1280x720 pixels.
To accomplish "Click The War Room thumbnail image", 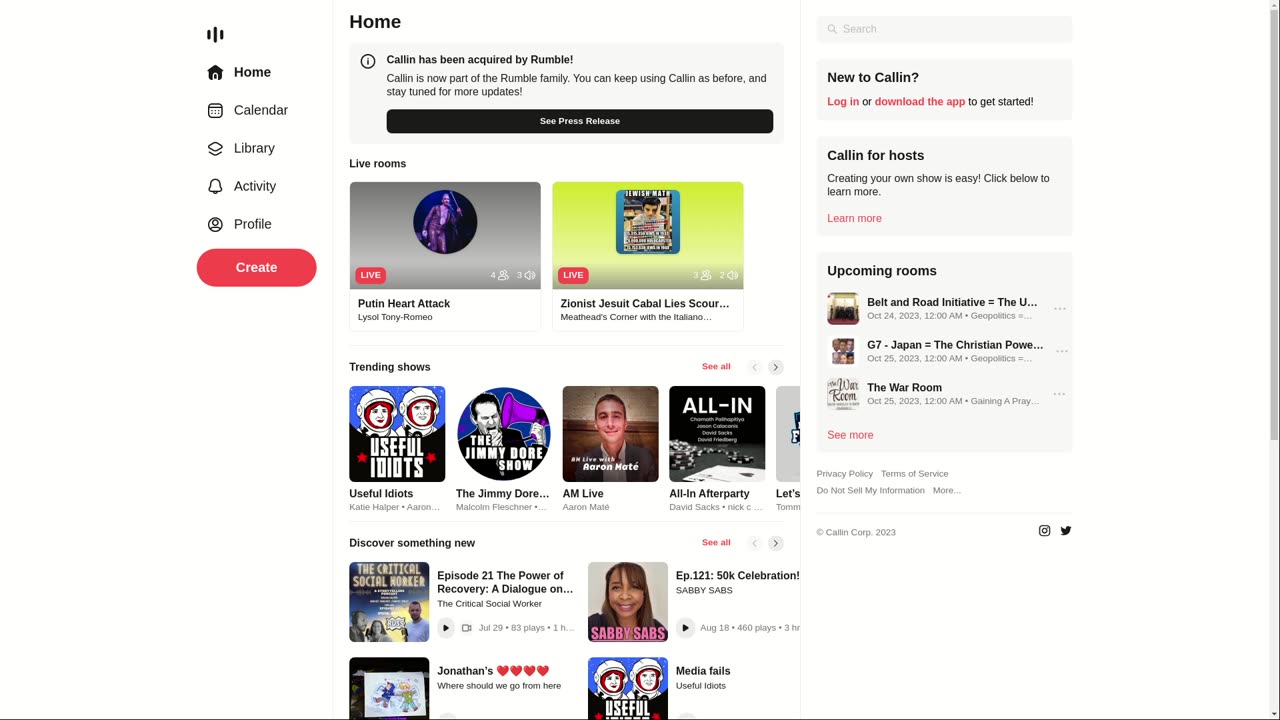I will coord(843,394).
